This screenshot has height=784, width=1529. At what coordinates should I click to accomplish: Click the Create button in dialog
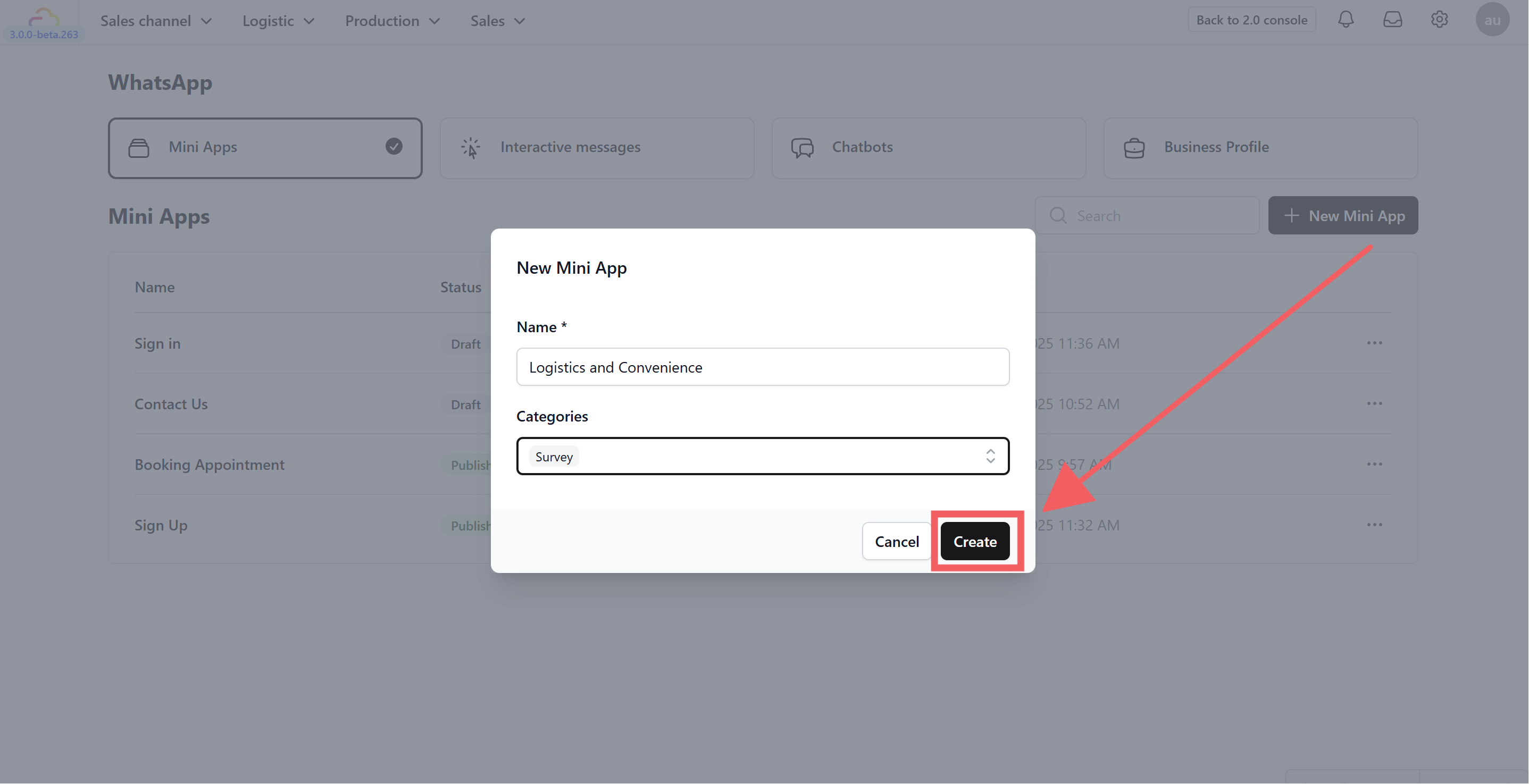pos(975,541)
